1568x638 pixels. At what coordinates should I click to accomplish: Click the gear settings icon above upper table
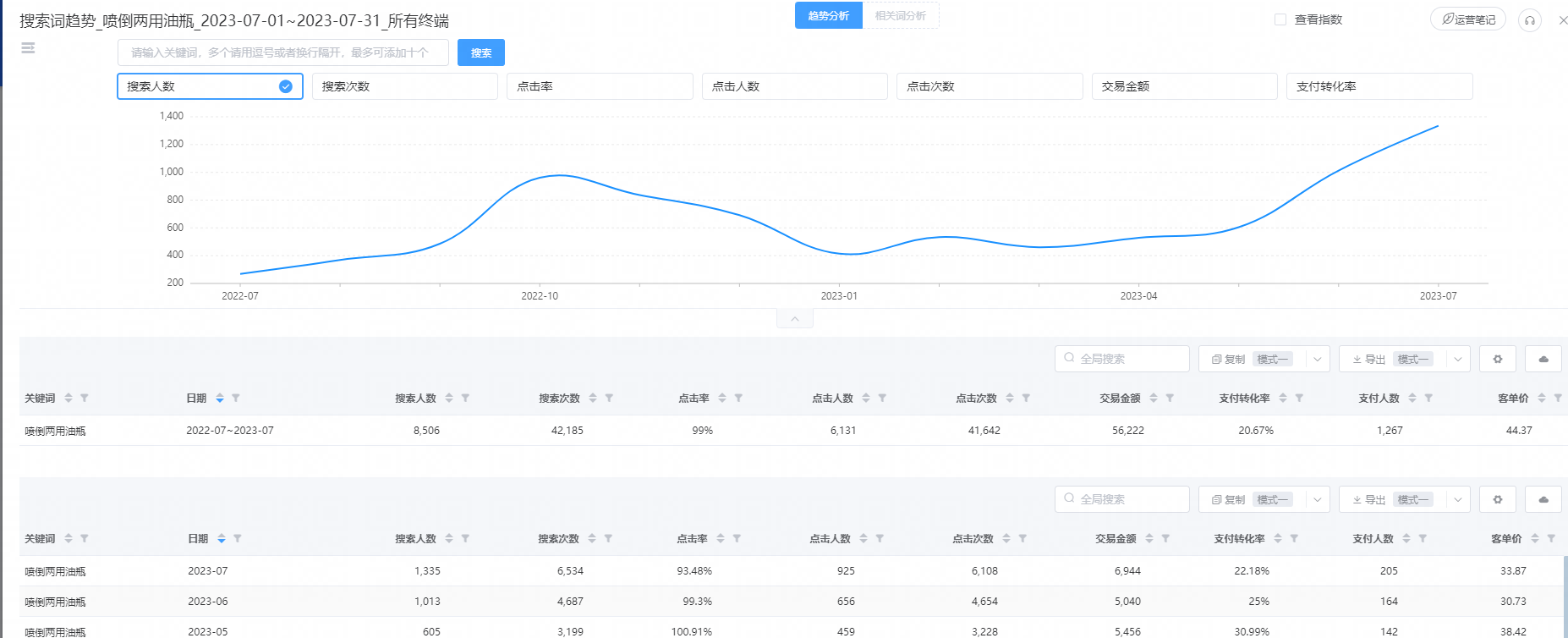point(1497,359)
